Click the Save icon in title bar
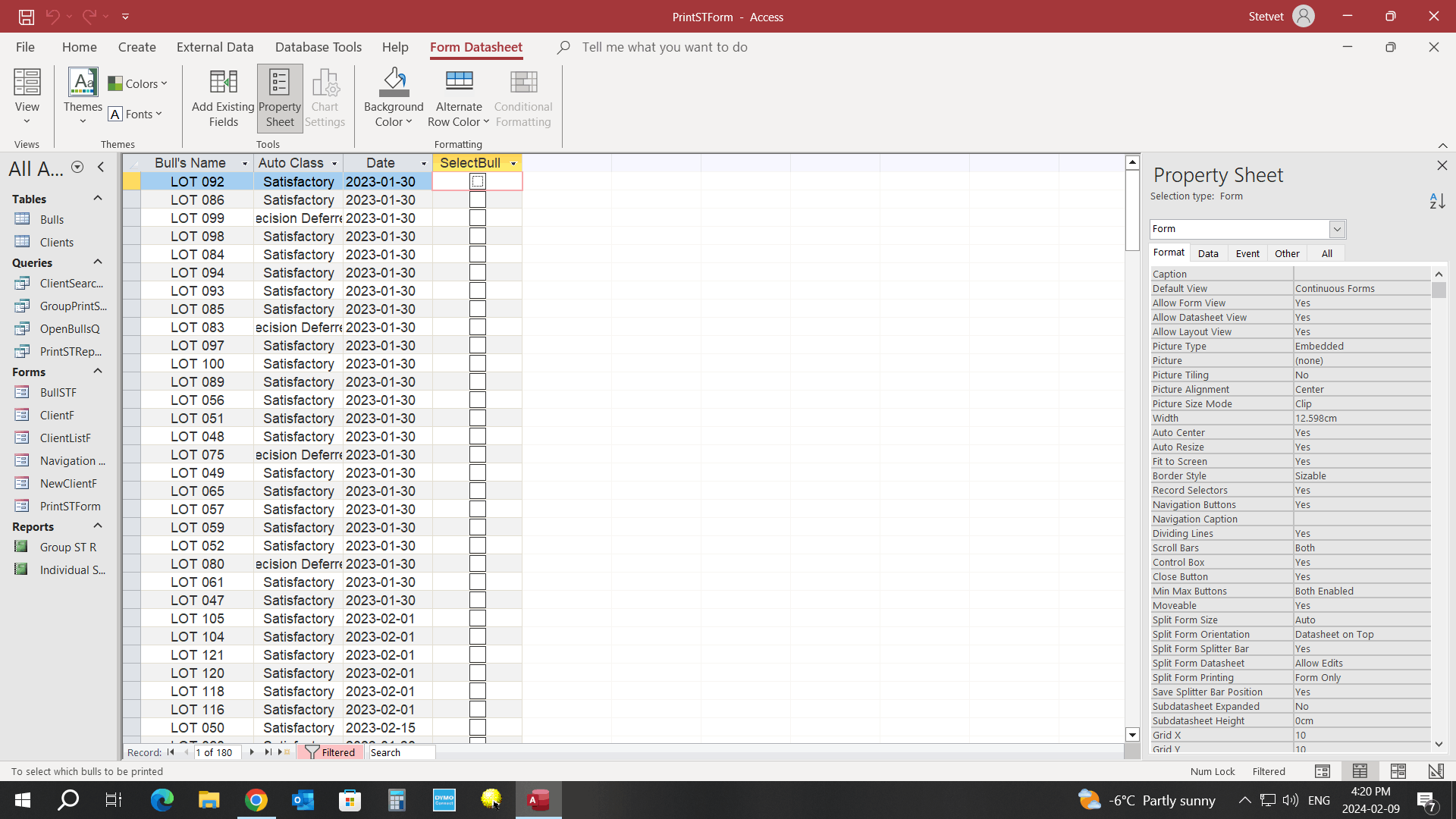Image resolution: width=1456 pixels, height=819 pixels. pos(27,16)
